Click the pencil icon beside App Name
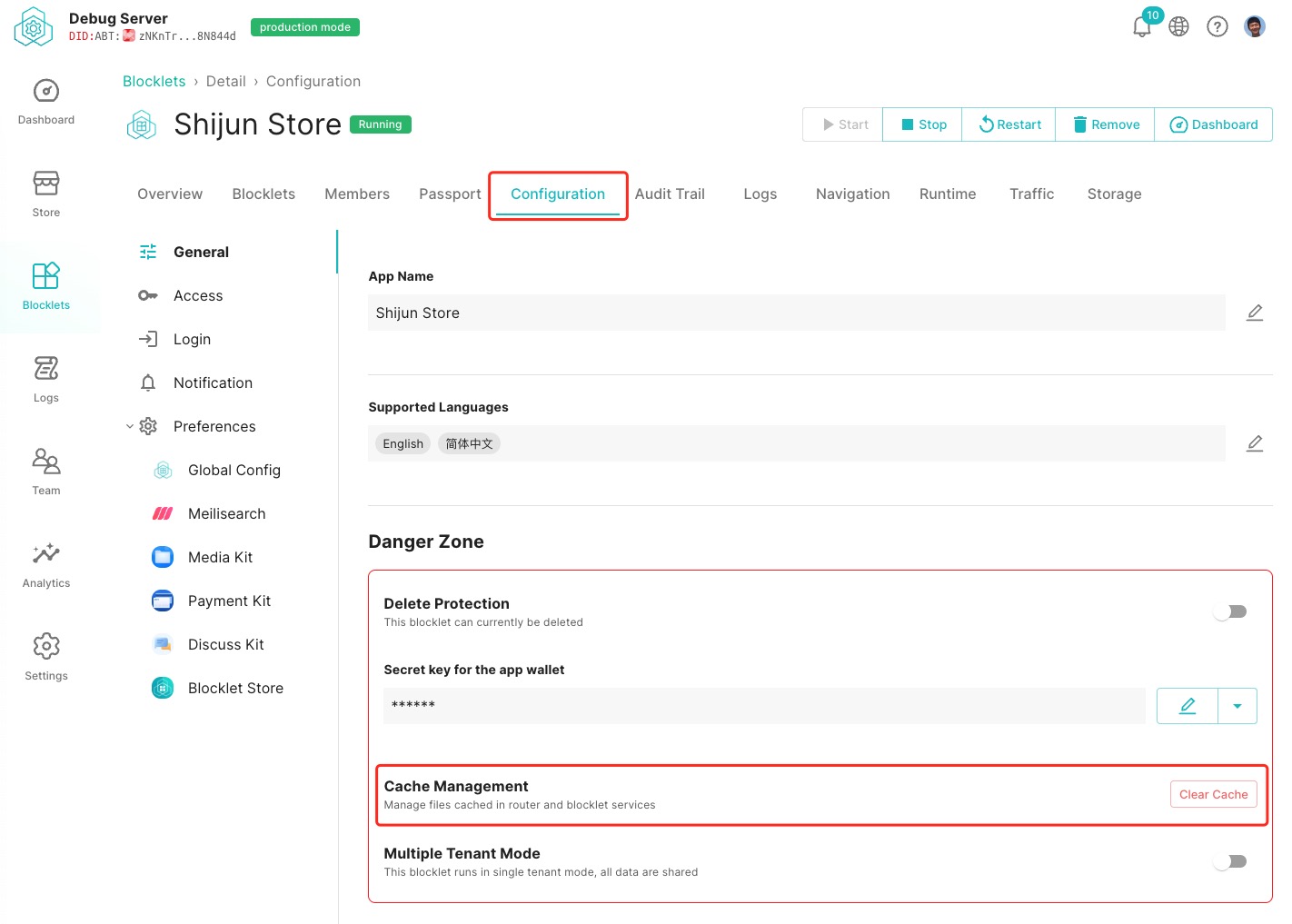 tap(1254, 313)
